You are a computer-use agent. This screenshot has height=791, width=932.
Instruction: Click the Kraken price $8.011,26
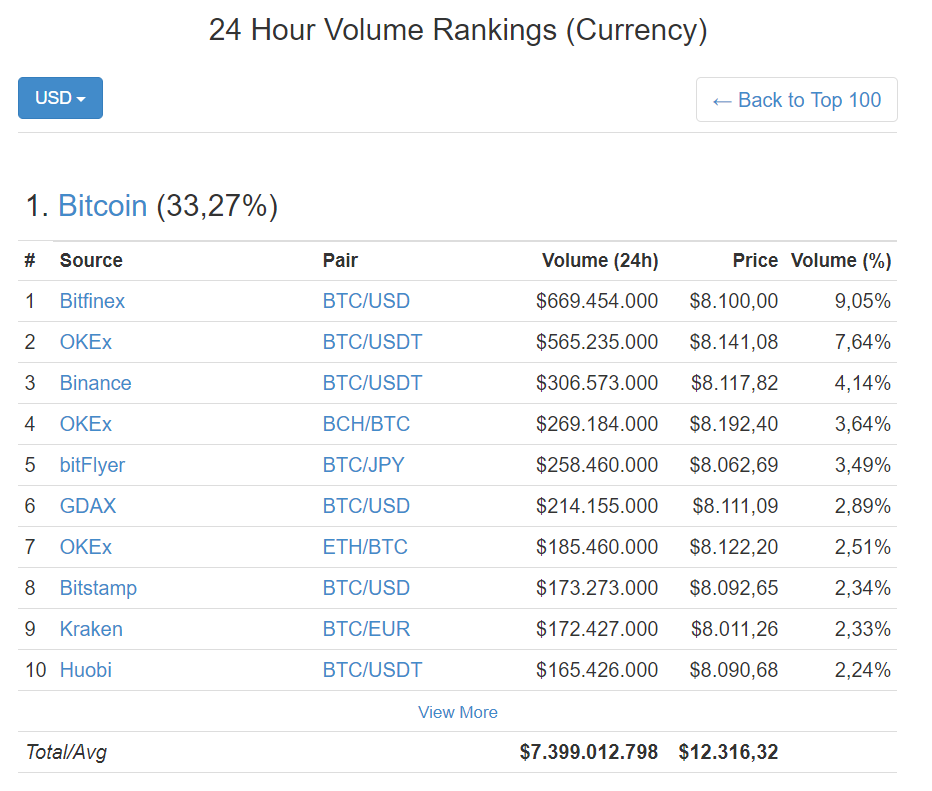pyautogui.click(x=735, y=629)
